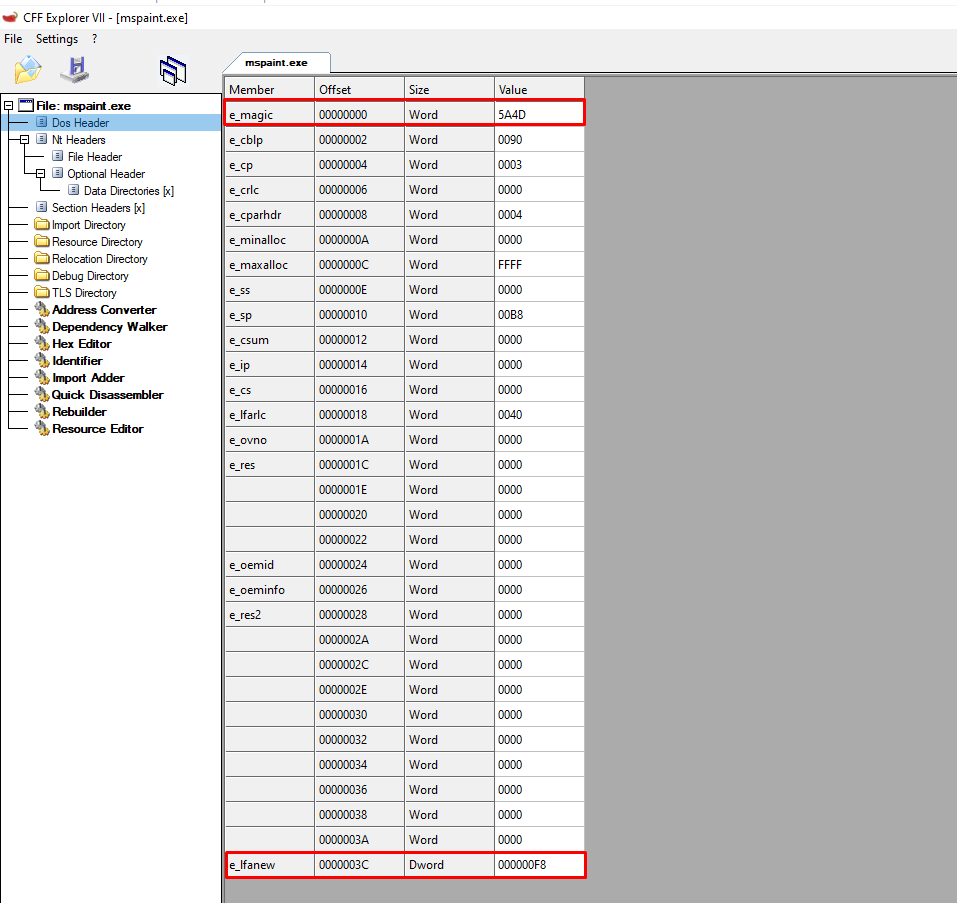Click the CFF Explorer title bar logo
This screenshot has height=903, width=957.
click(10, 18)
